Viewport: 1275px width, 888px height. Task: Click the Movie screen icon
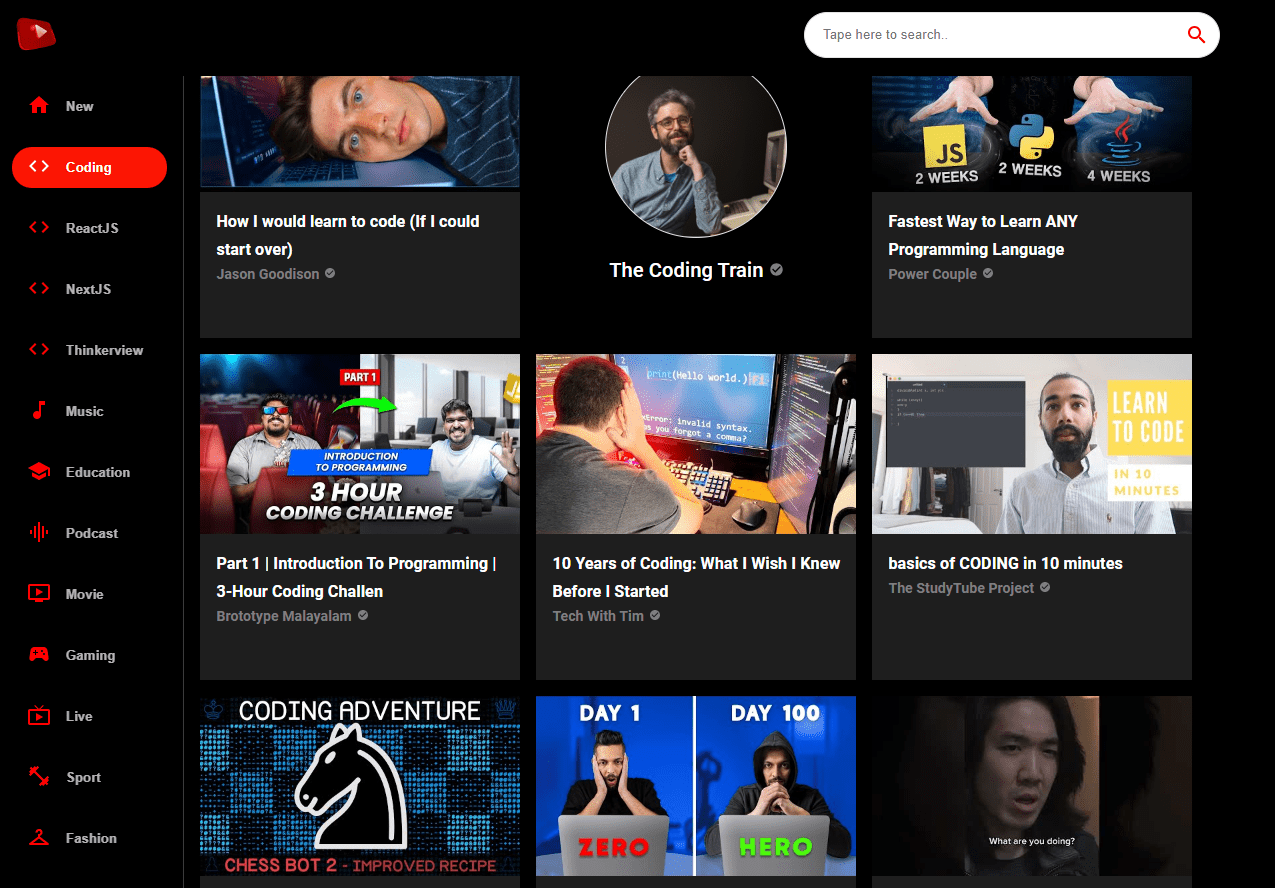pyautogui.click(x=39, y=594)
